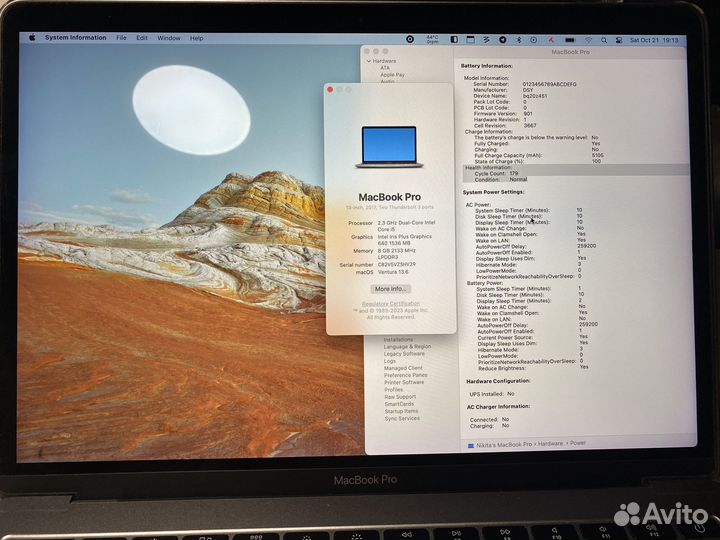Click the half-filled rectangle icon in menu bar
Image resolution: width=720 pixels, height=540 pixels.
[454, 39]
